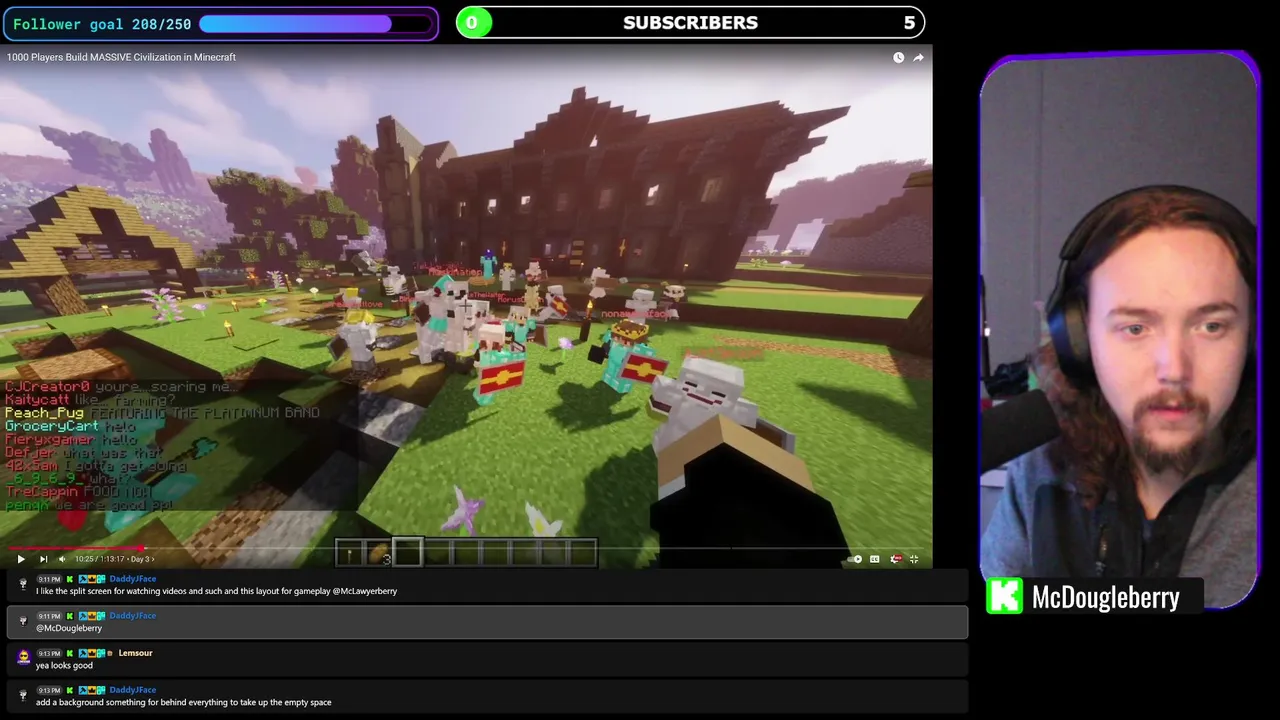1280x720 pixels.
Task: Click the selected Minecraft hotbar slot
Action: point(407,552)
